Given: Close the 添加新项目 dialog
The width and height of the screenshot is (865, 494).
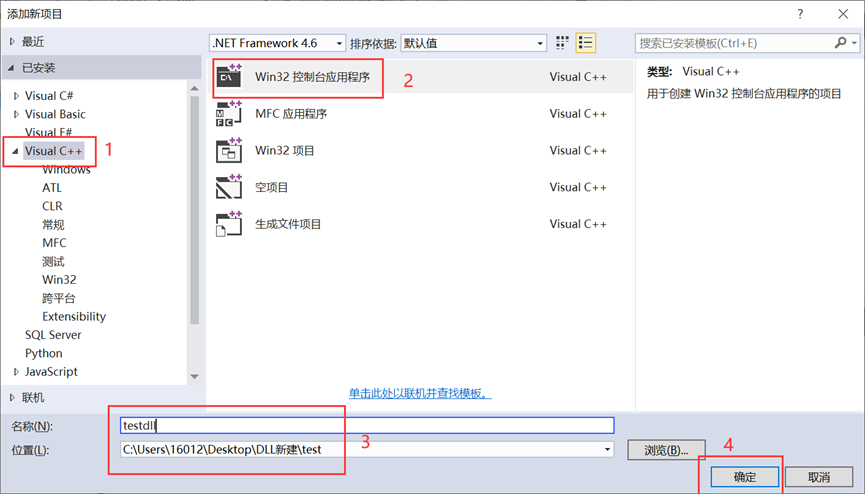Looking at the screenshot, I should point(843,14).
